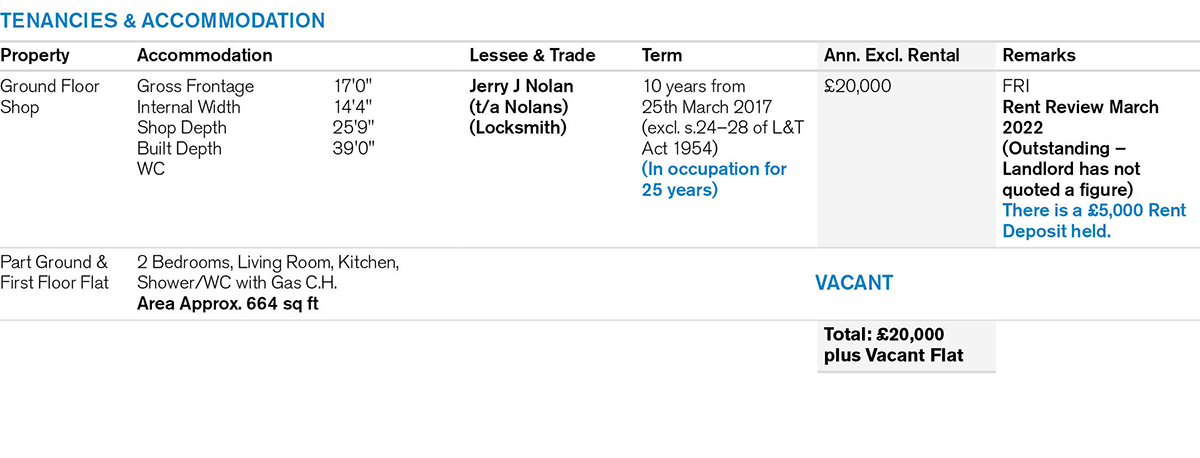Select the Jerry J Nolan lessee name
Viewport: 1200px width, 458px height.
click(521, 87)
